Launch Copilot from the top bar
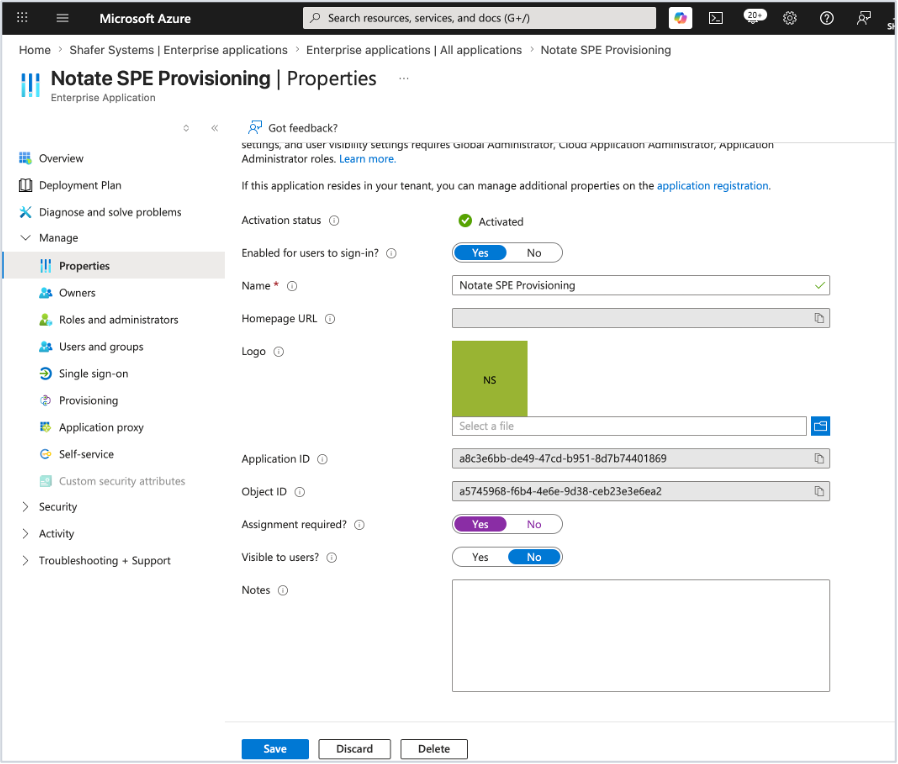 [680, 18]
